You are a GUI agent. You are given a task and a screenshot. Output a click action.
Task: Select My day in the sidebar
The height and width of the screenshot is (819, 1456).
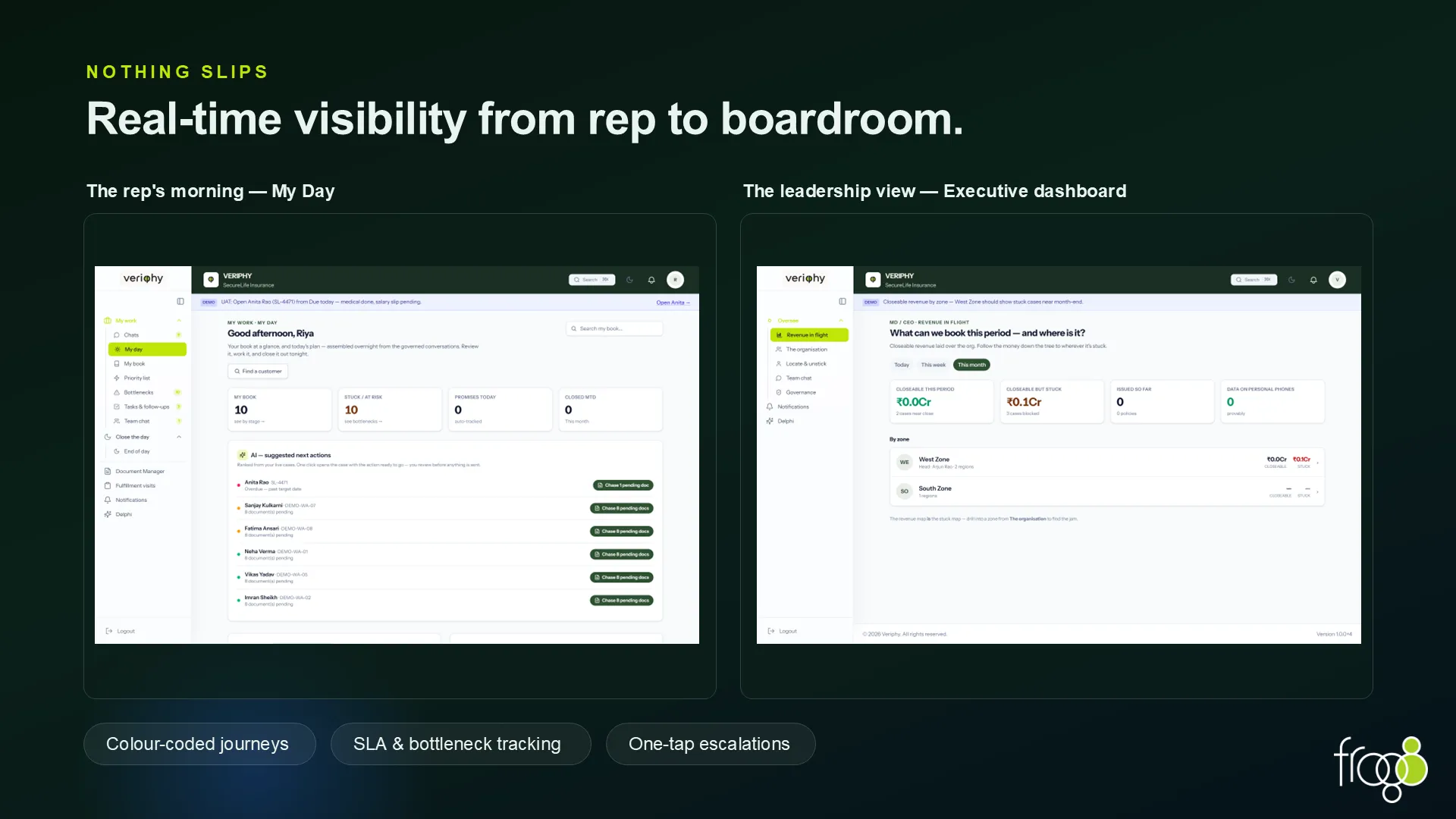click(147, 350)
